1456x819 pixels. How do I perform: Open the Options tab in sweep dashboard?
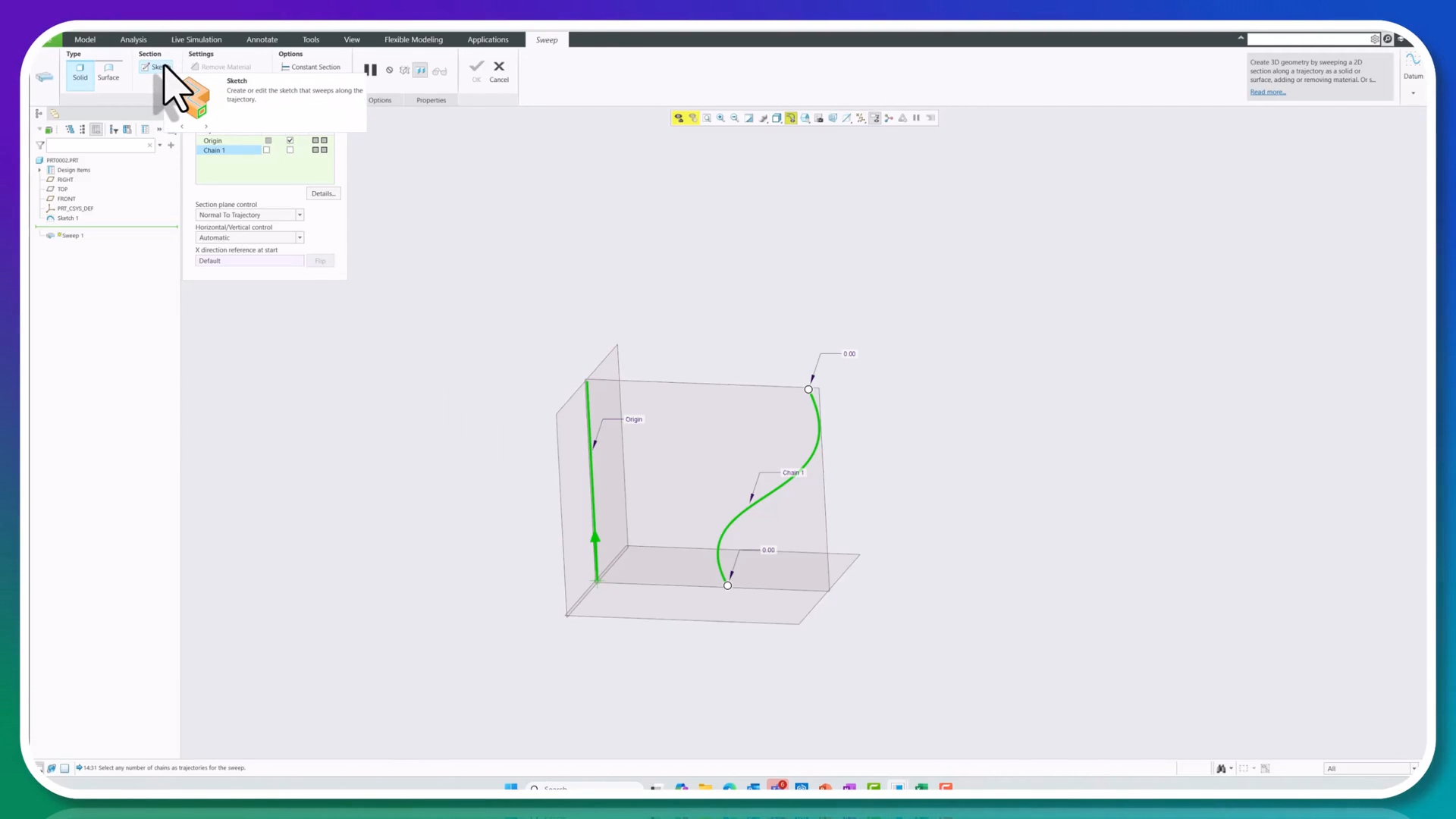pos(380,100)
